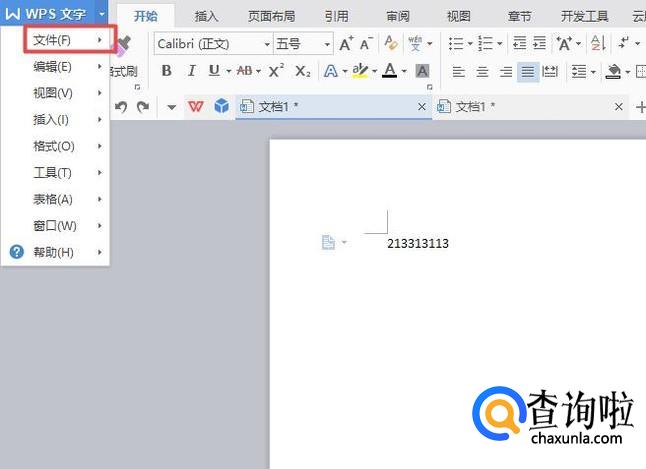The width and height of the screenshot is (646, 469).
Task: Open the 视图(V) submenu in the dropdown menu
Action: pos(56,93)
